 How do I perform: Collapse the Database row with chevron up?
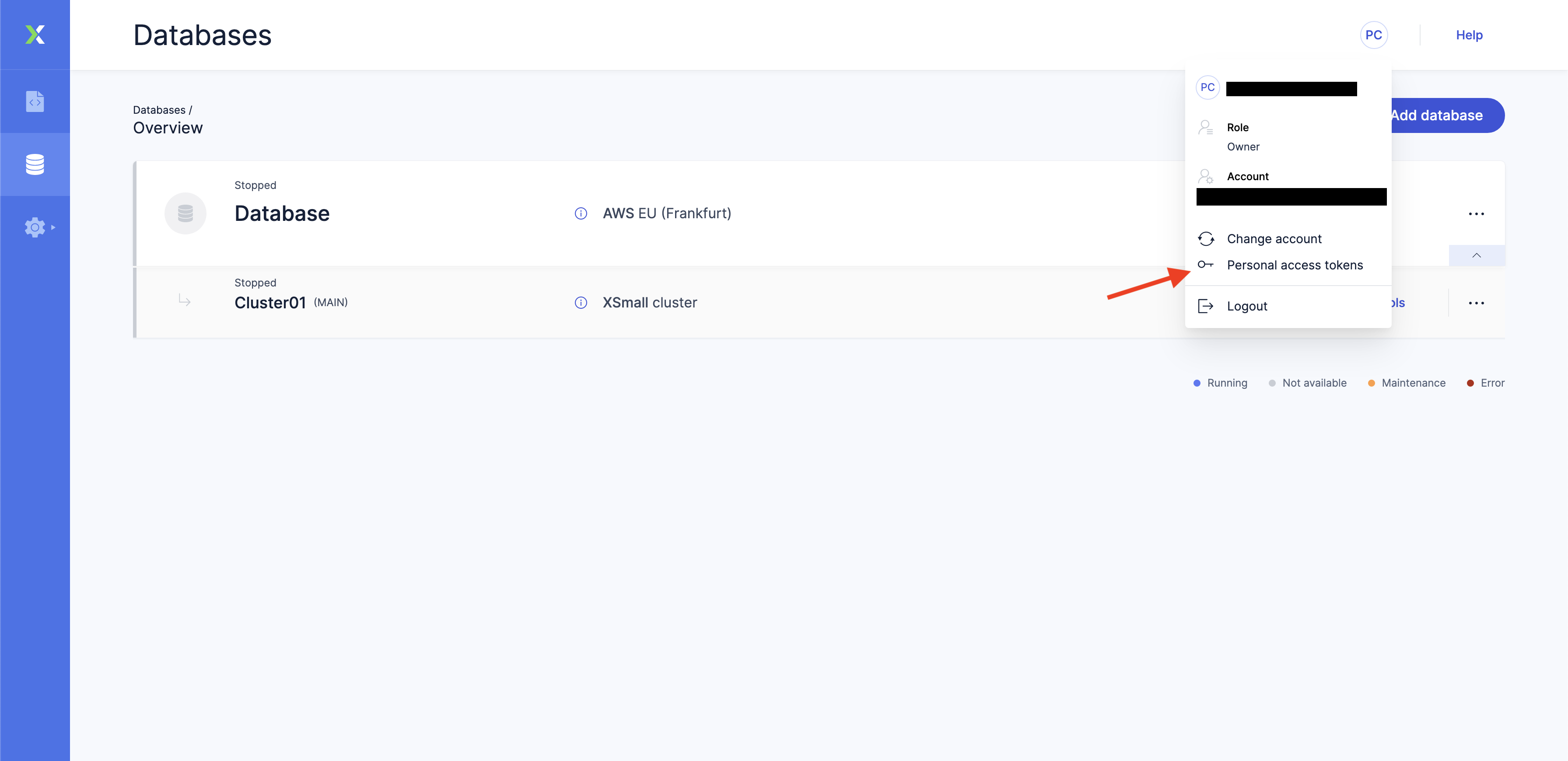[x=1476, y=255]
